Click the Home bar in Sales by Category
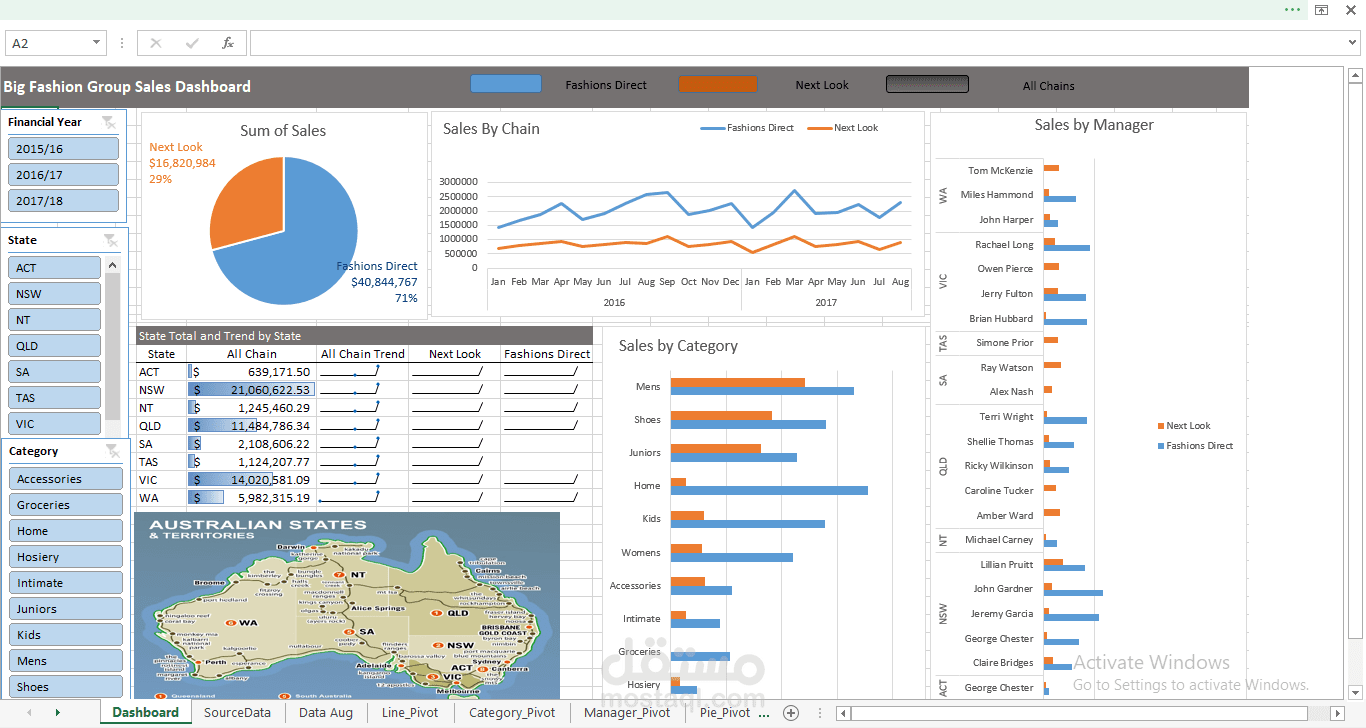Image resolution: width=1366 pixels, height=728 pixels. pyautogui.click(x=769, y=490)
